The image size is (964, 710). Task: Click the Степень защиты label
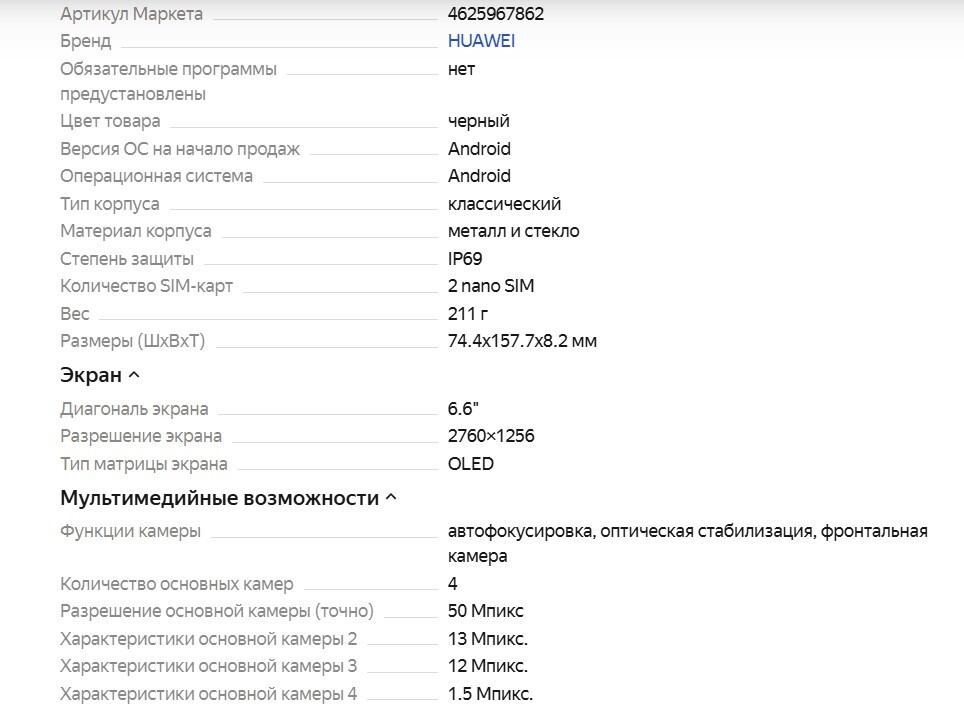[x=127, y=258]
